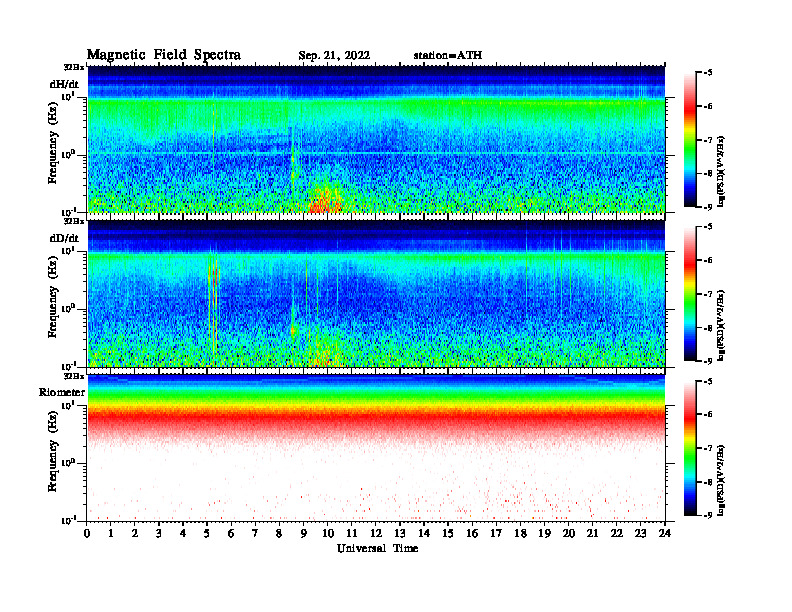Image resolution: width=792 pixels, height=612 pixels.
Task: Click the "-9" value on Riometer color scale
Action: [708, 515]
